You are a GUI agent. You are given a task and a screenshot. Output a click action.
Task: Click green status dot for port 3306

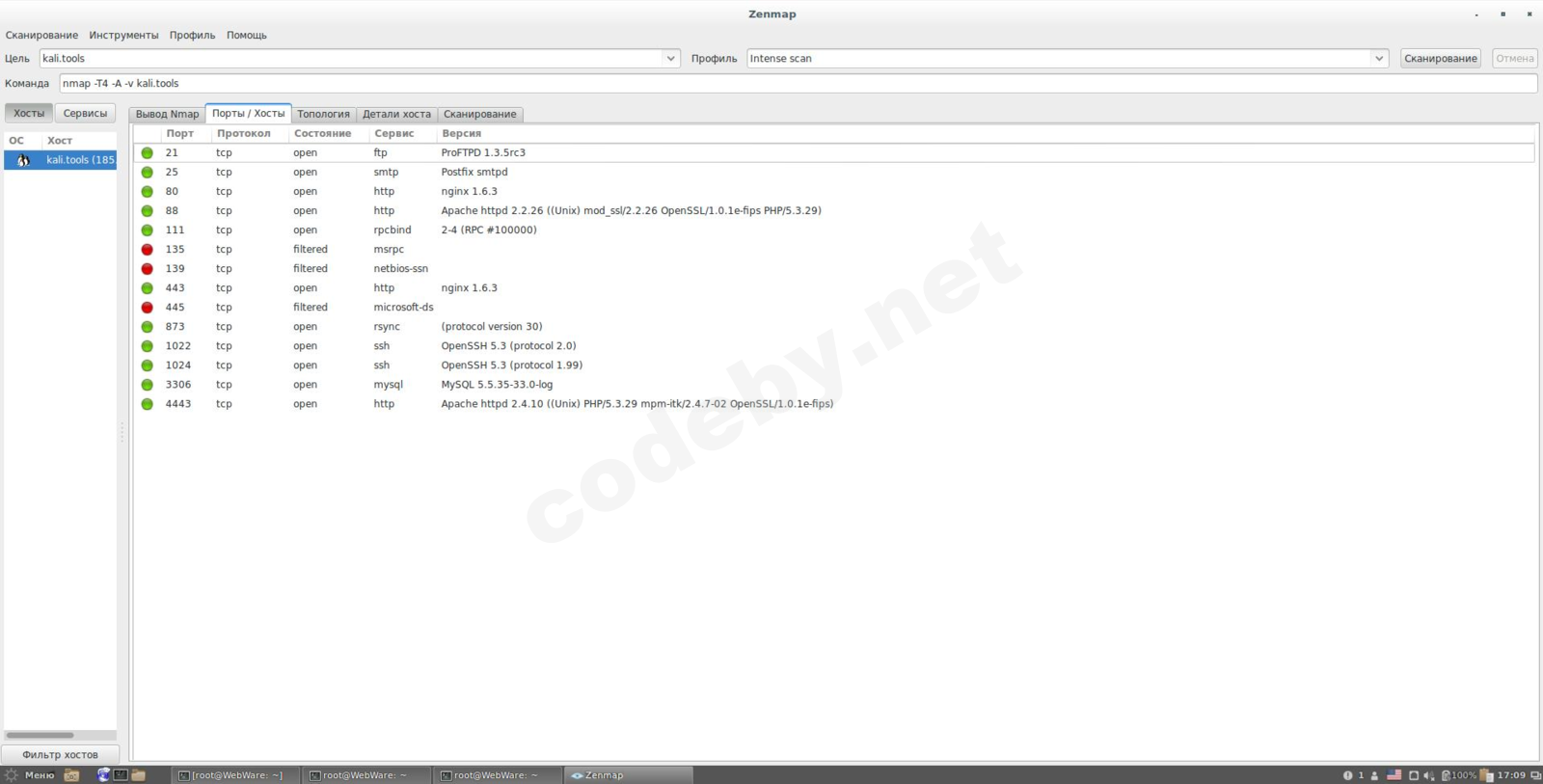pyautogui.click(x=147, y=384)
